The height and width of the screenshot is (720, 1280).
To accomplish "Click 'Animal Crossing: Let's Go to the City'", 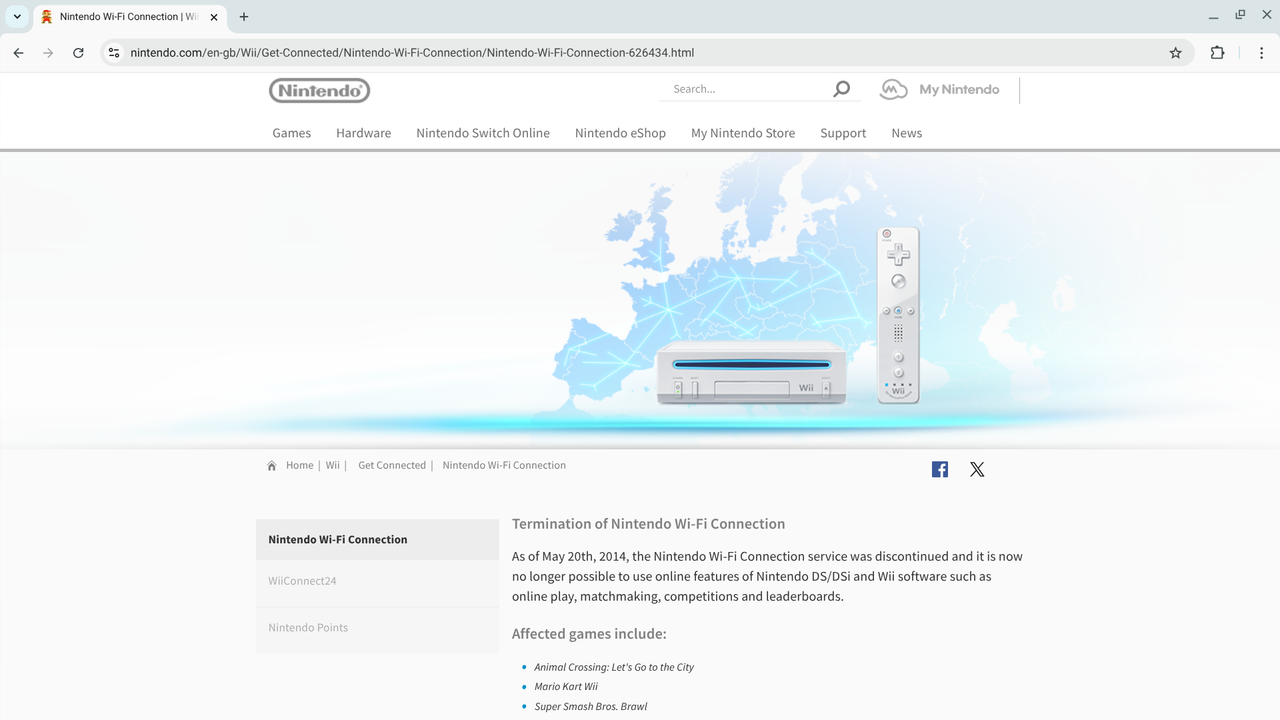I will (x=614, y=667).
